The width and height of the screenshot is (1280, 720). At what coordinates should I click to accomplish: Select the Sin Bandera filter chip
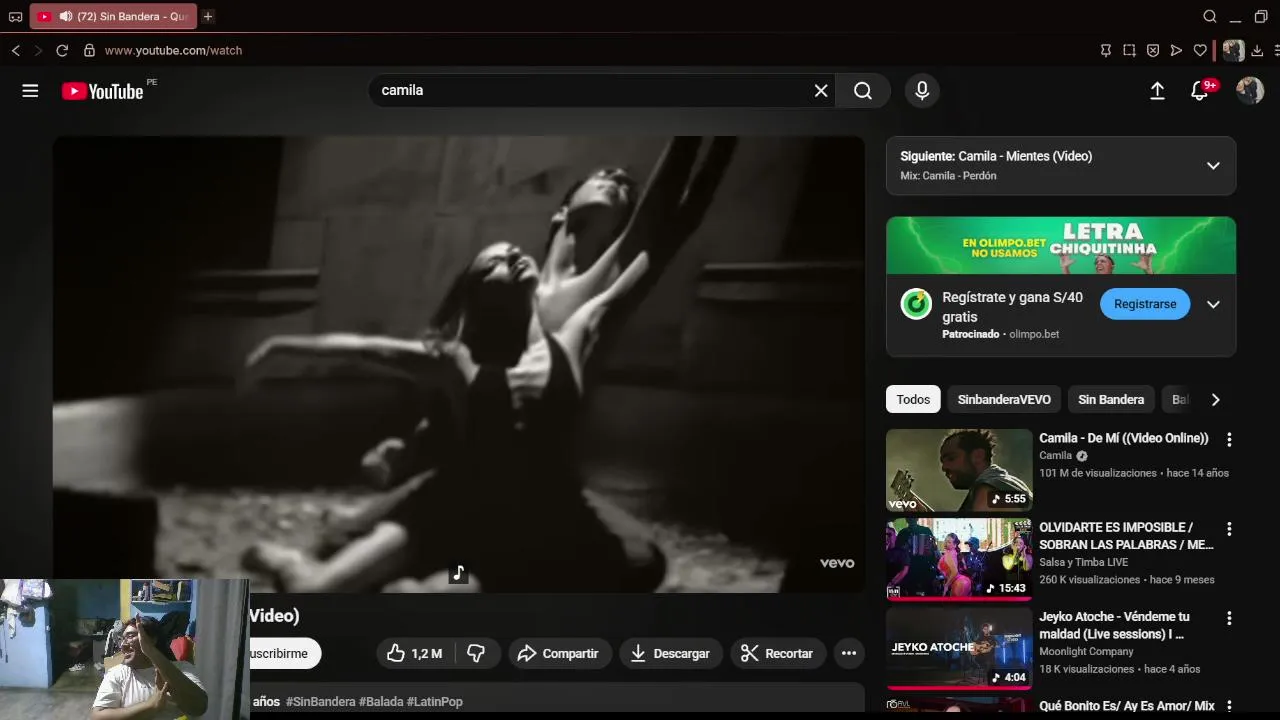1111,399
